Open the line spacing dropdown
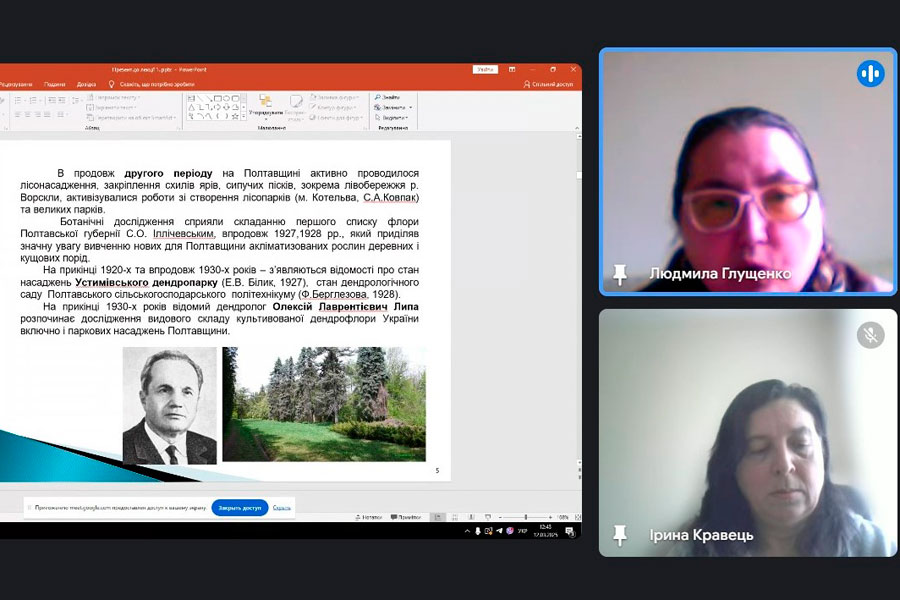The width and height of the screenshot is (900, 600). pyautogui.click(x=76, y=100)
